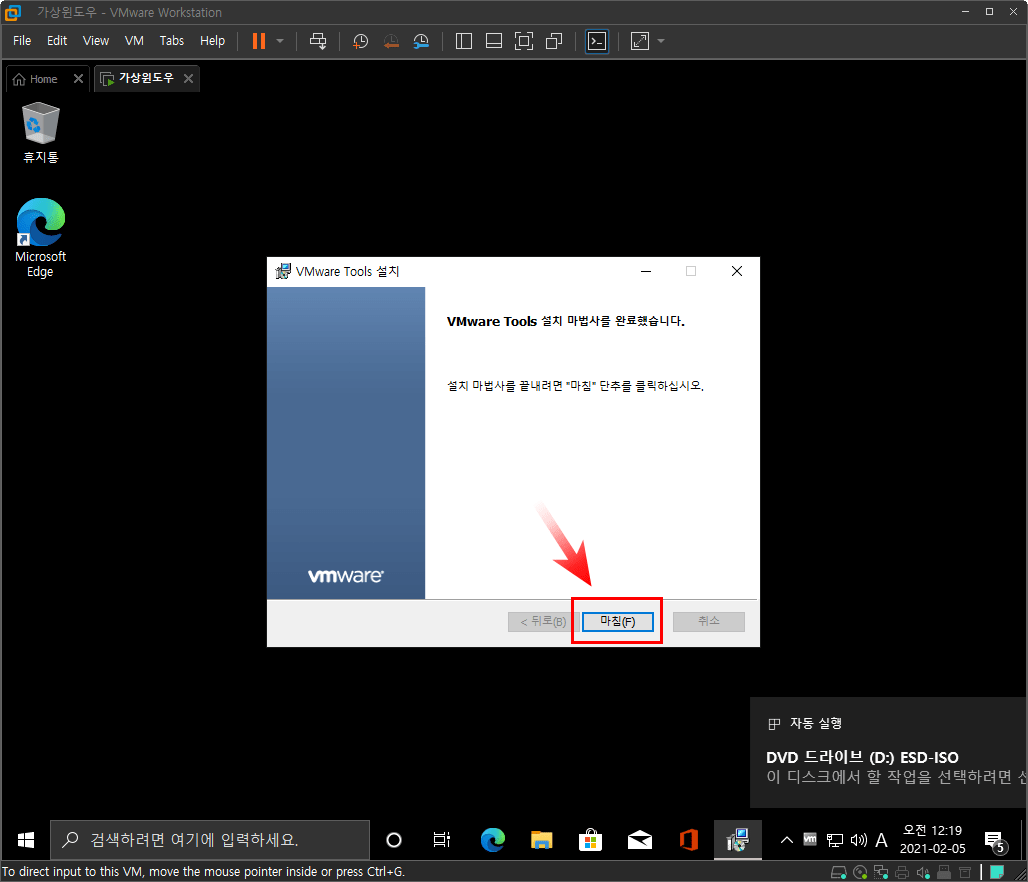Open the snapshot manager

tap(421, 41)
